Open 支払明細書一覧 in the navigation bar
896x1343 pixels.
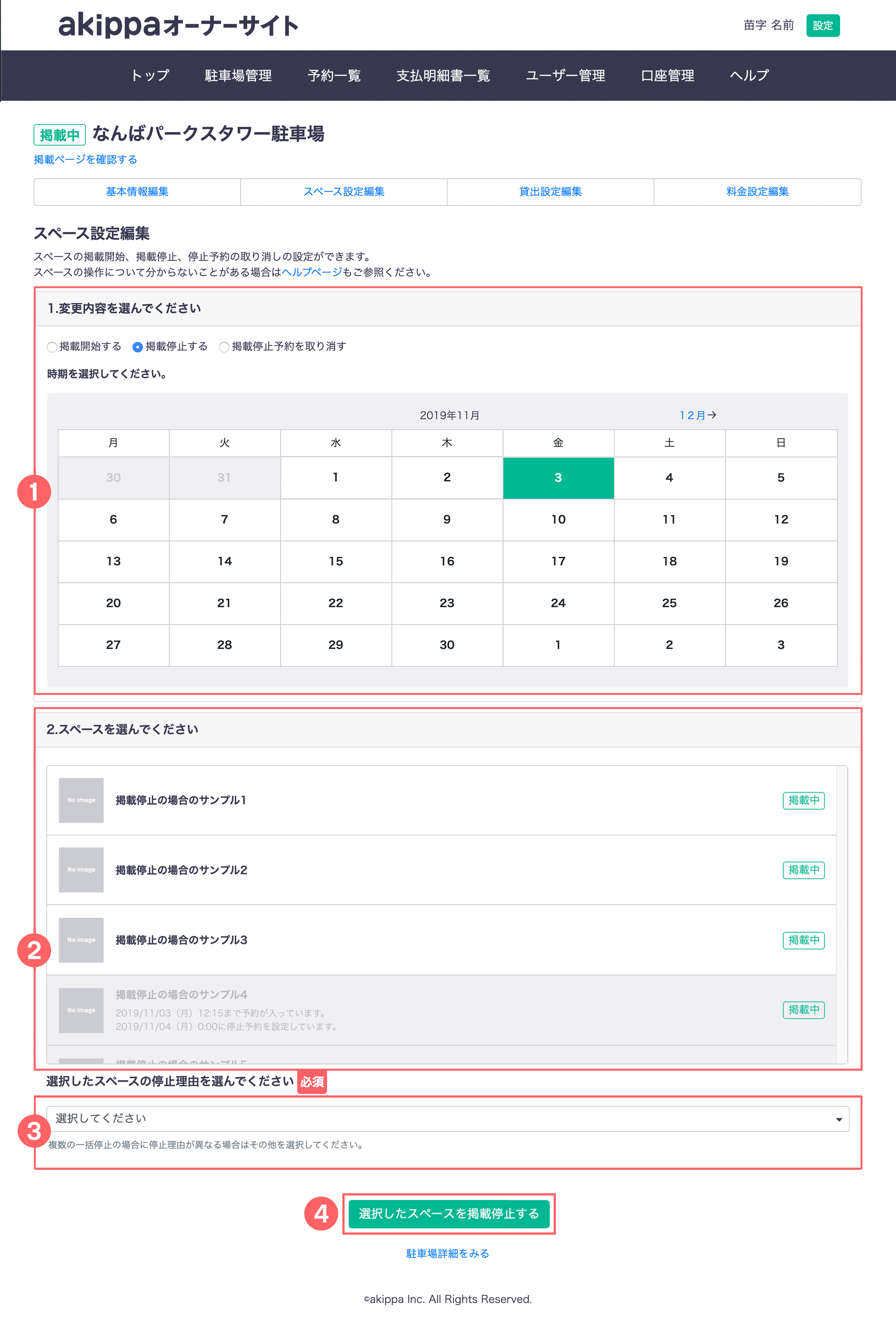[444, 75]
